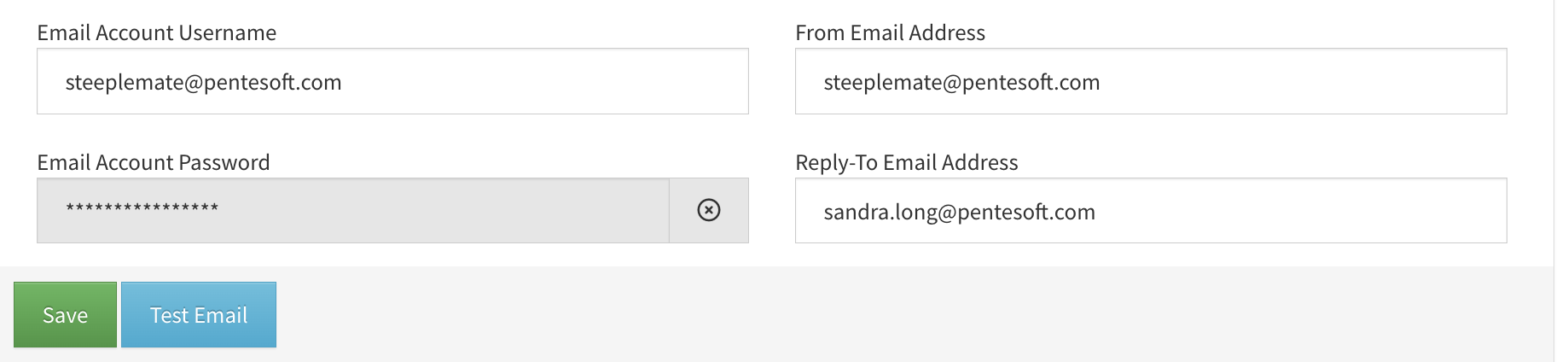Click the Email Account Password label
The width and height of the screenshot is (1568, 362).
coord(154,162)
